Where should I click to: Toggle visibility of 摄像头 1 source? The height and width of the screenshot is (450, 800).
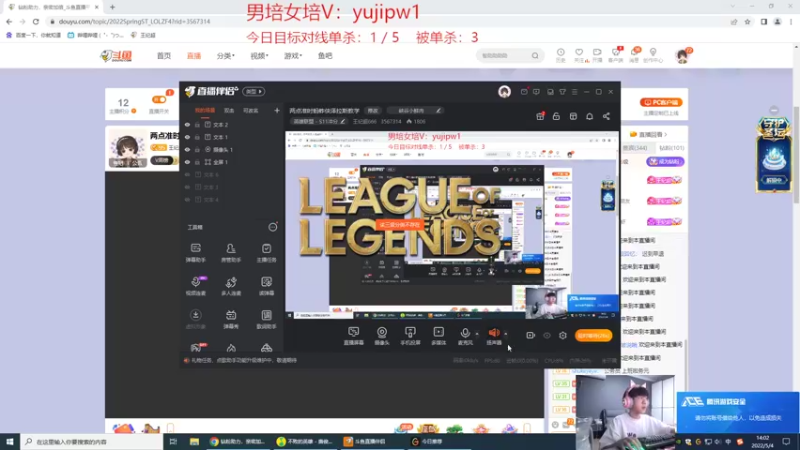pos(187,149)
